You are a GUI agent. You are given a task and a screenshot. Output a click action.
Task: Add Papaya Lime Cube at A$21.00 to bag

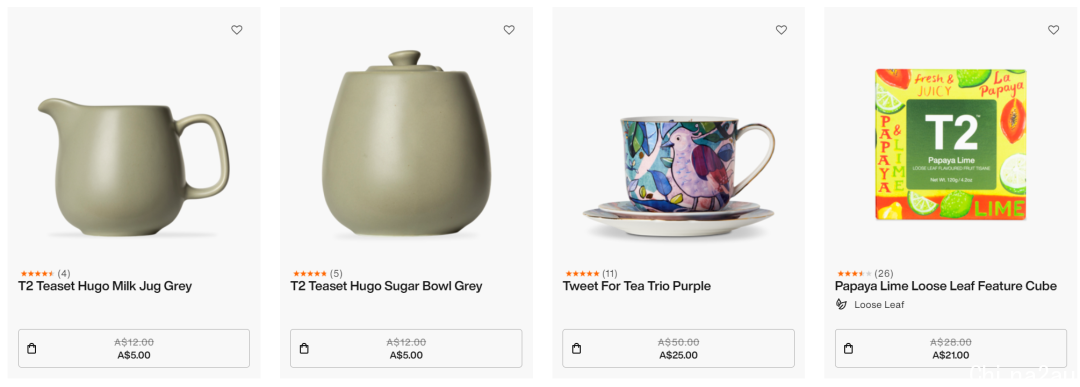click(x=951, y=348)
